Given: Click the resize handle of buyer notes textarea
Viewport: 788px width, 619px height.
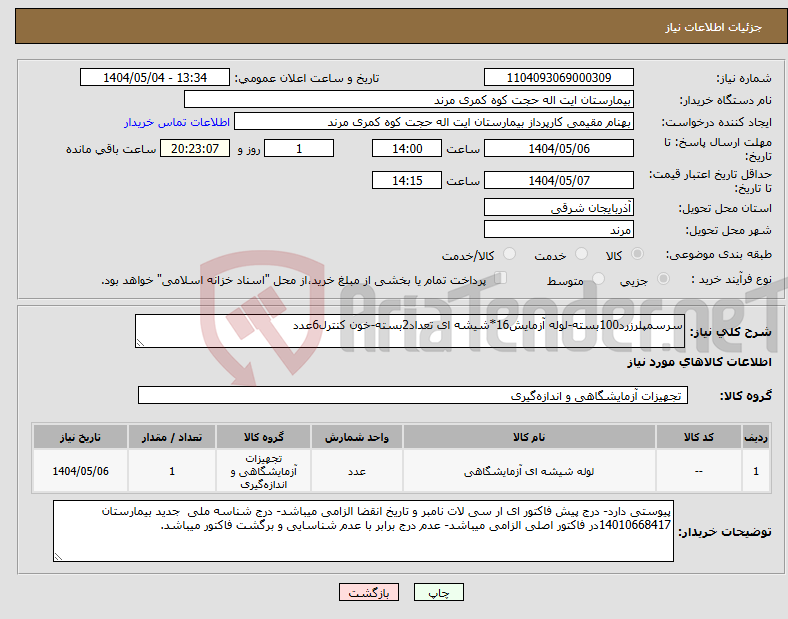Looking at the screenshot, I should pyautogui.click(x=58, y=557).
